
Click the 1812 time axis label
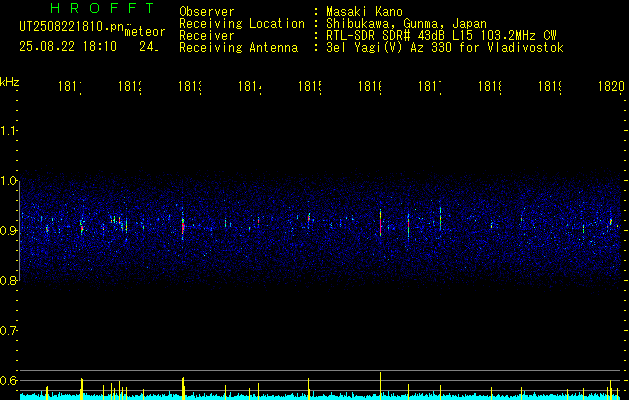point(130,86)
